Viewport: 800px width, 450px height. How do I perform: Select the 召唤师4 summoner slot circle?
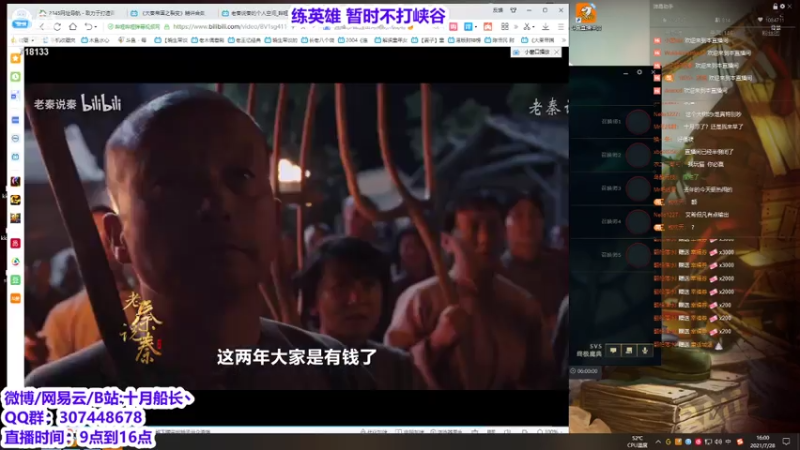638,221
